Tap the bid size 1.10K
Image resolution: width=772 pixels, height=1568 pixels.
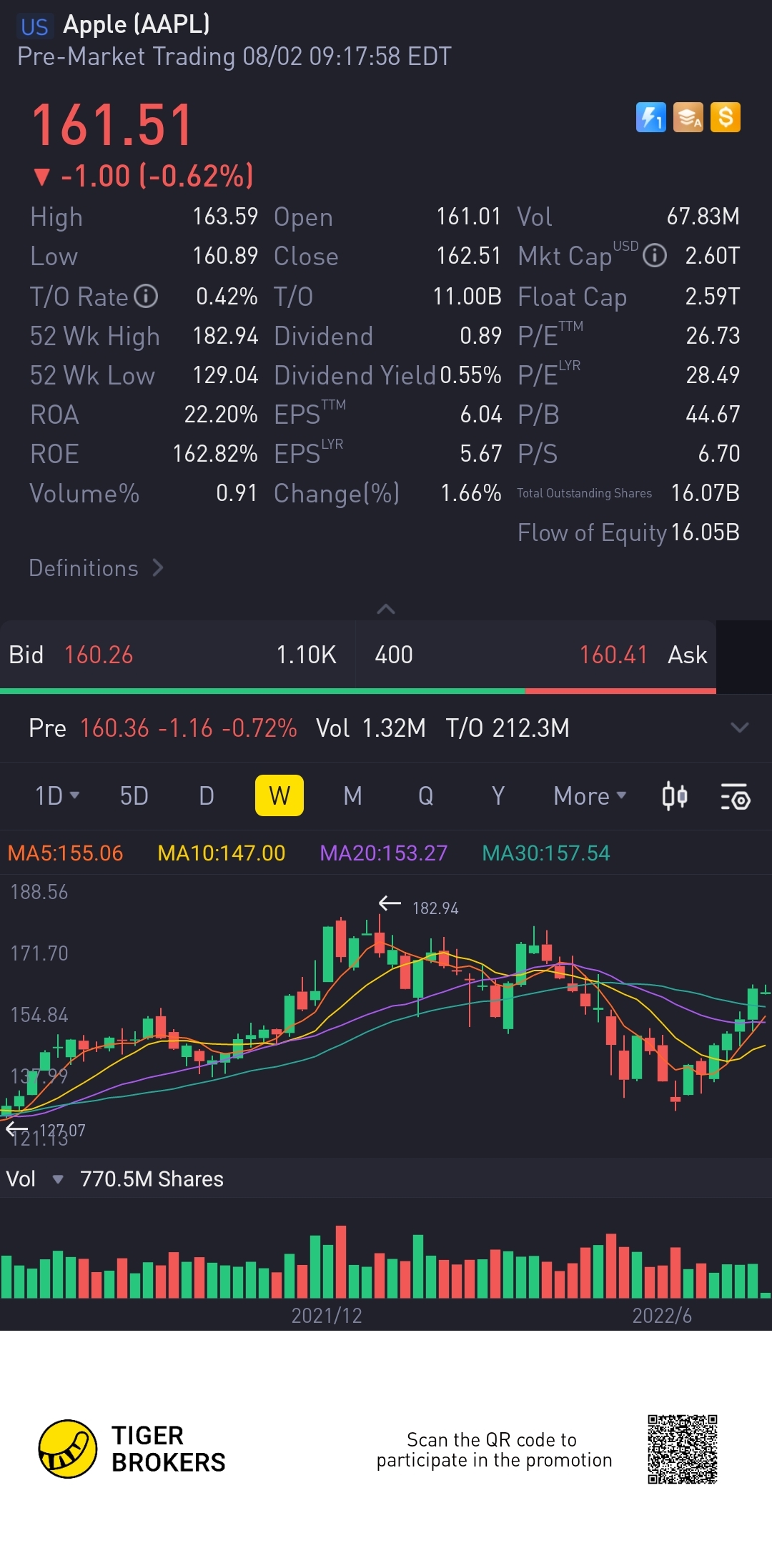click(x=306, y=655)
